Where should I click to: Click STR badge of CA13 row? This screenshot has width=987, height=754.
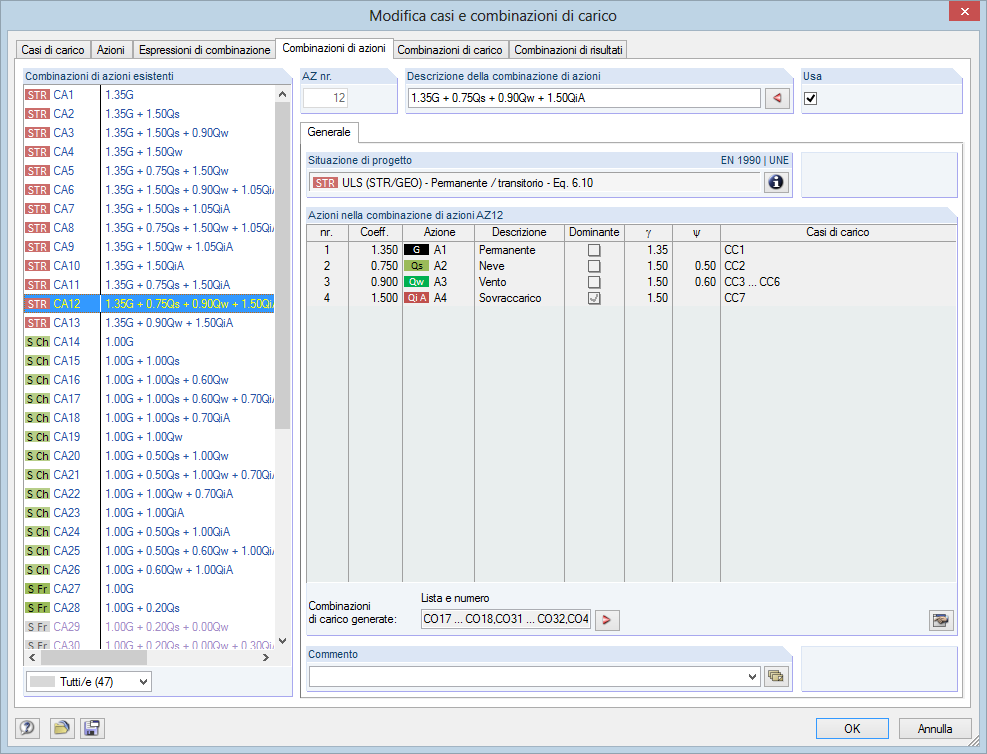[x=37, y=323]
